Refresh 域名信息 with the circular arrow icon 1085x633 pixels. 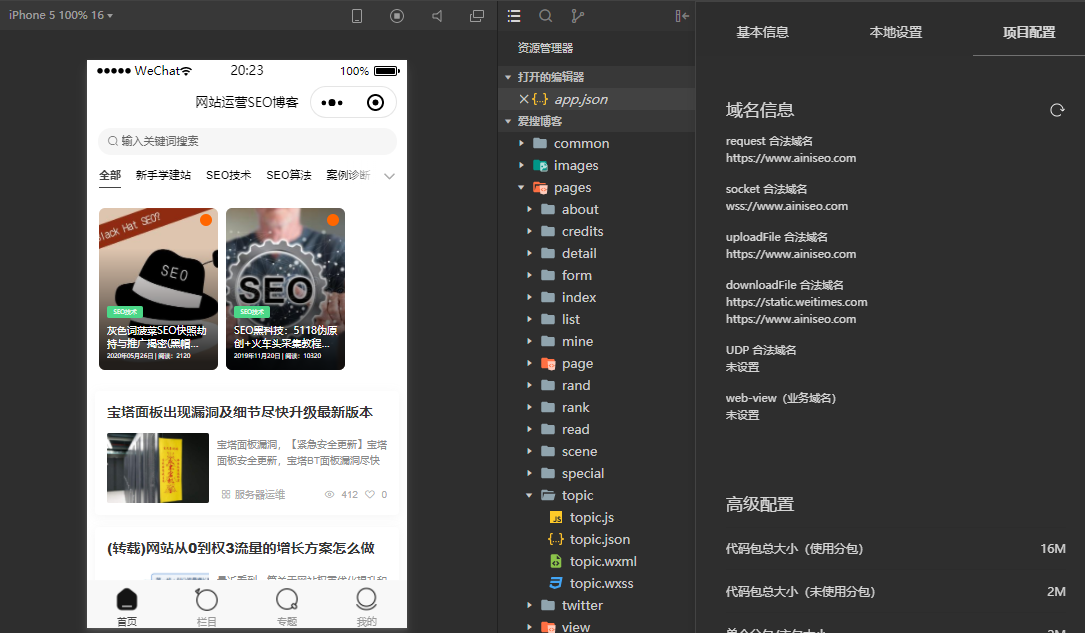point(1057,110)
